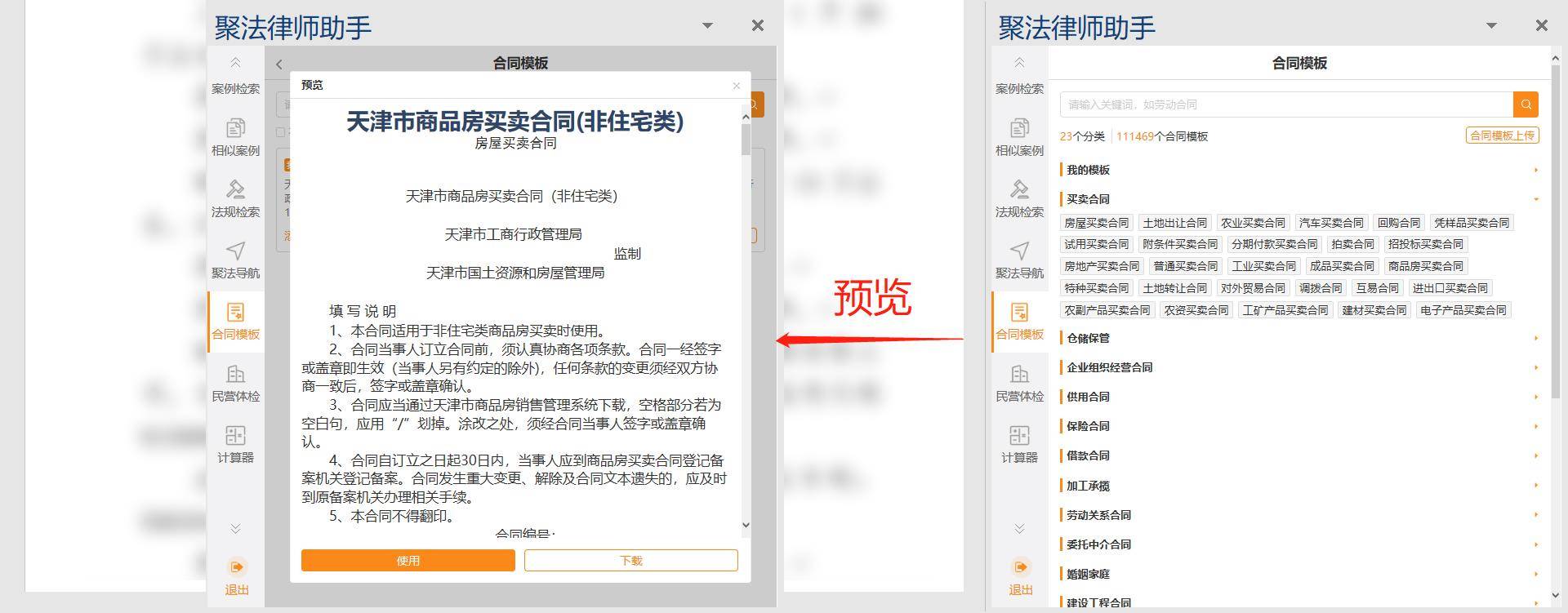The height and width of the screenshot is (613, 1568).
Task: Open the title dropdown arrow in right window
Action: tap(1491, 25)
